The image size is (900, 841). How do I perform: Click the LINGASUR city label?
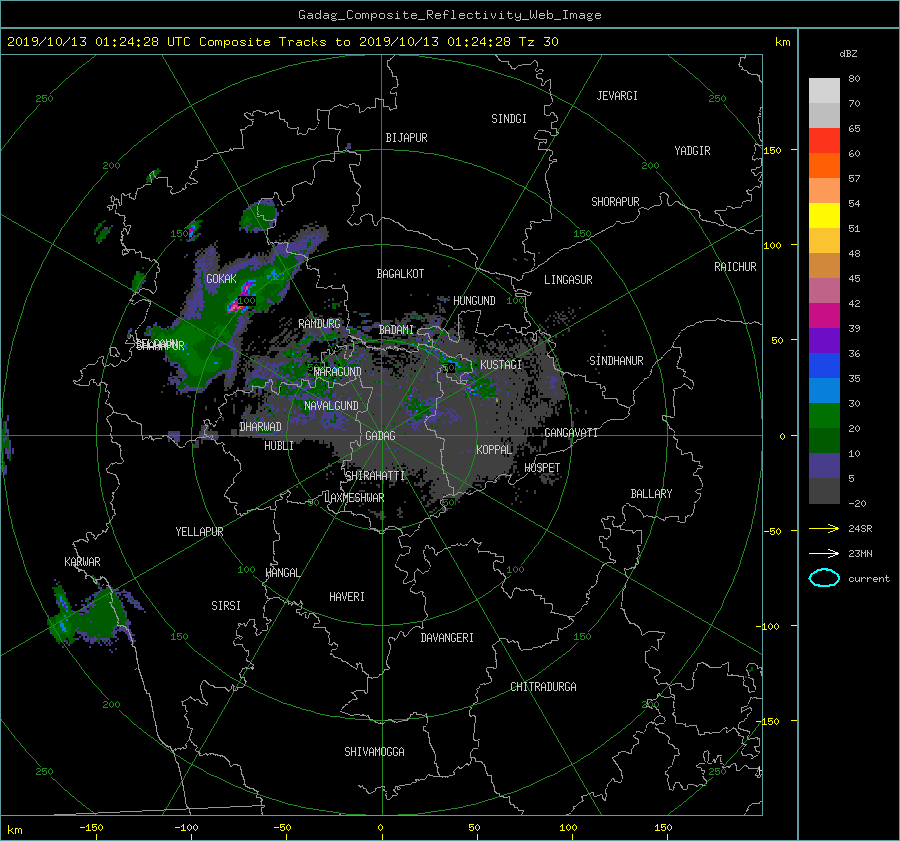coord(568,280)
